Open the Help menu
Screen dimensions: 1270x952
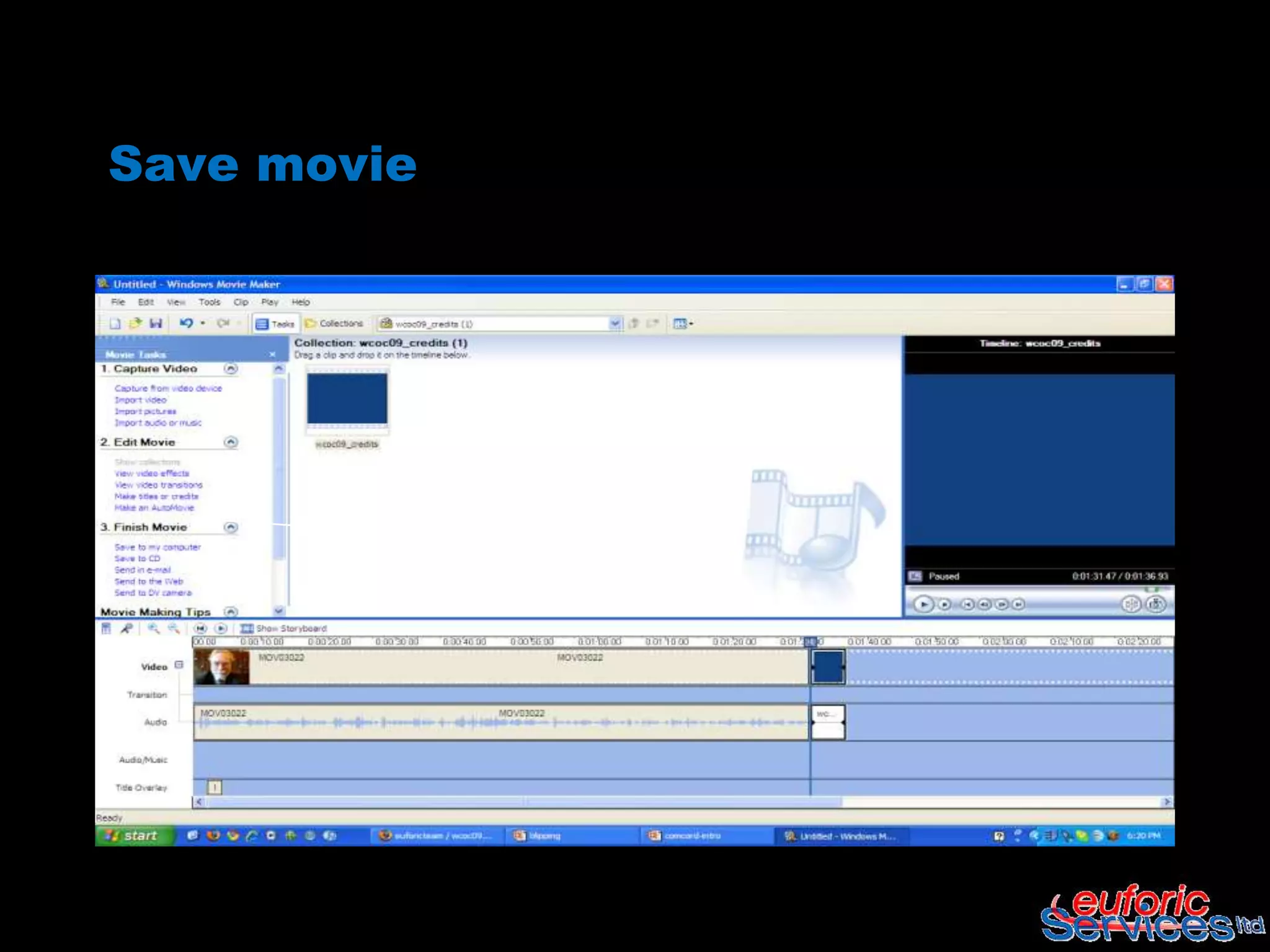coord(301,302)
